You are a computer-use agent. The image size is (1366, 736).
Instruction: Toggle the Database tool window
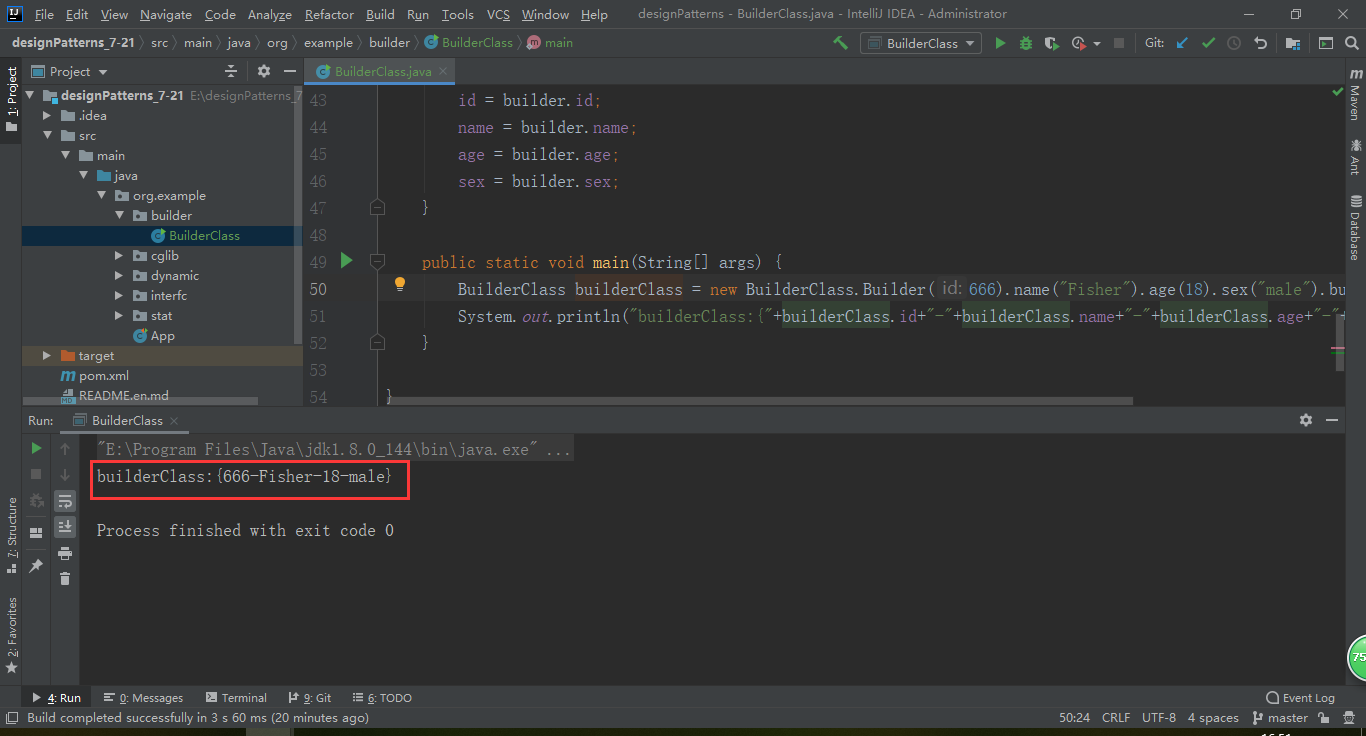tap(1354, 228)
